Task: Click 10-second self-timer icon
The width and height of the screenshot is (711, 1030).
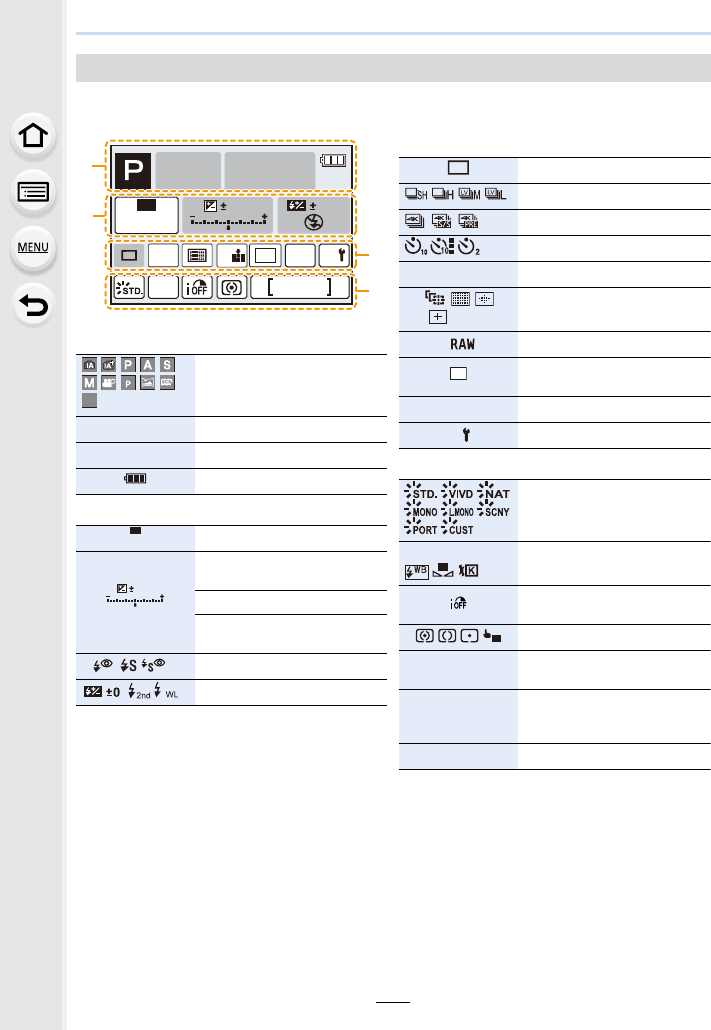Action: [415, 247]
